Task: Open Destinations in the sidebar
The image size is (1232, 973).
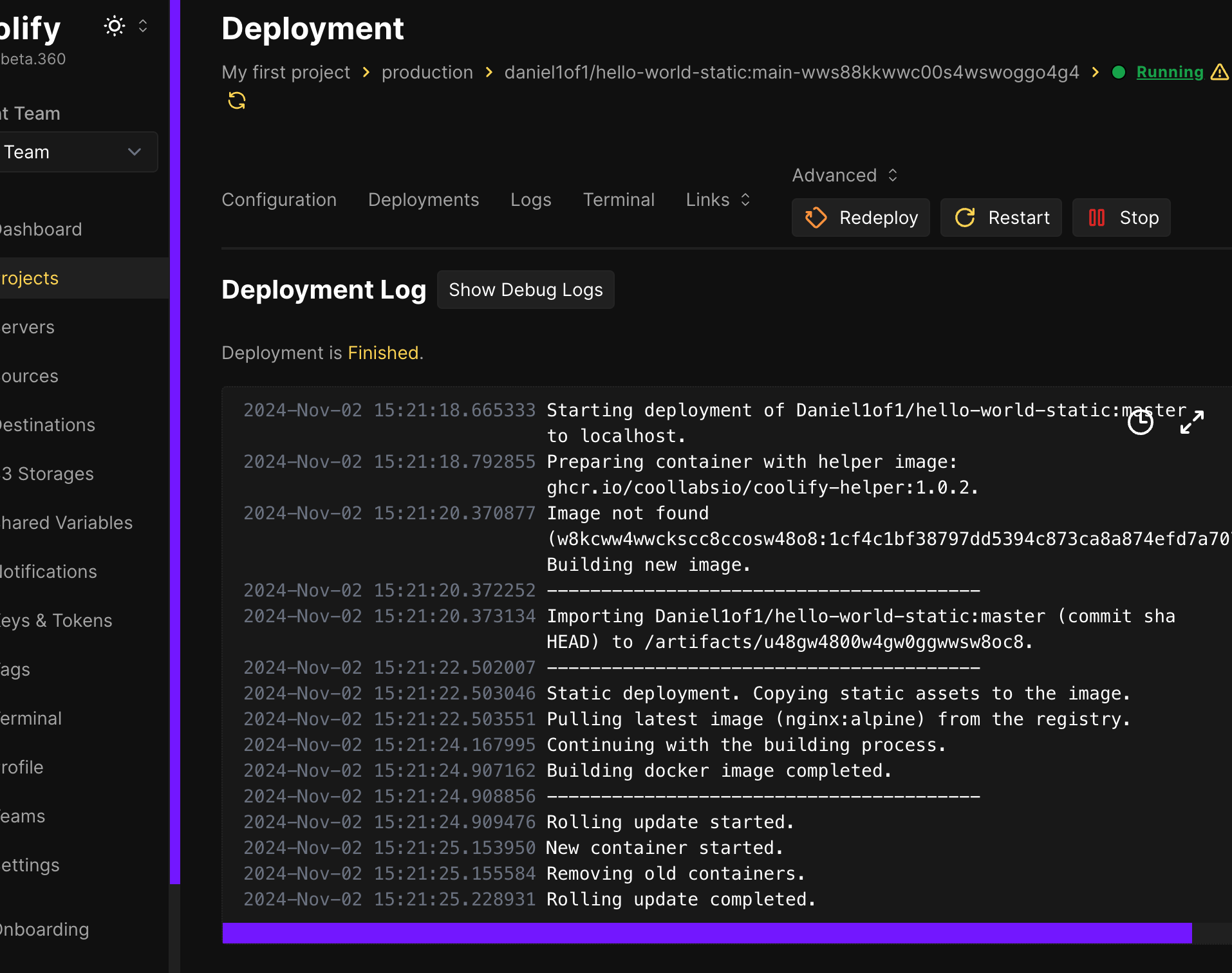Action: pos(48,425)
